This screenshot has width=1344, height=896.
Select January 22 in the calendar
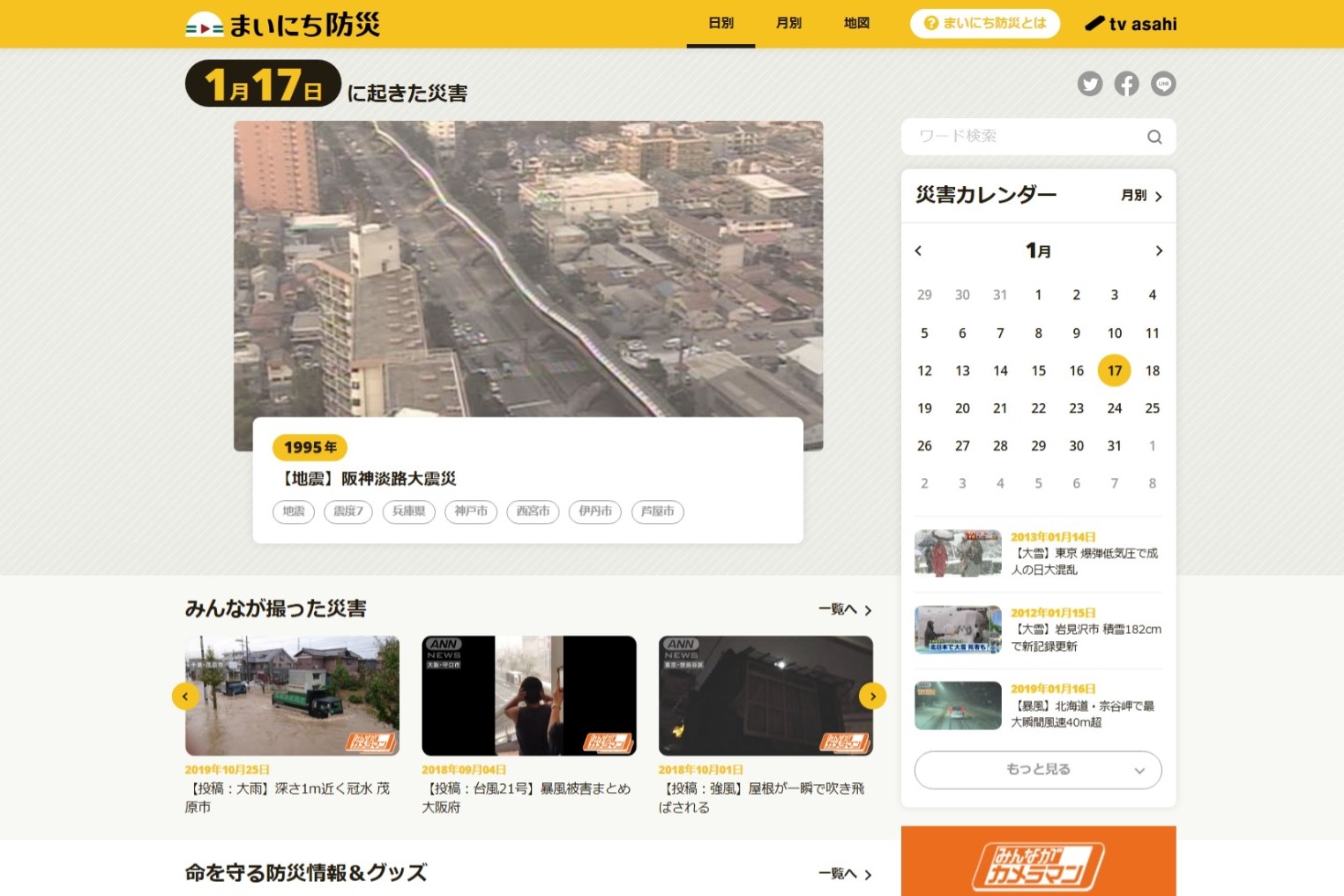[x=1039, y=408]
